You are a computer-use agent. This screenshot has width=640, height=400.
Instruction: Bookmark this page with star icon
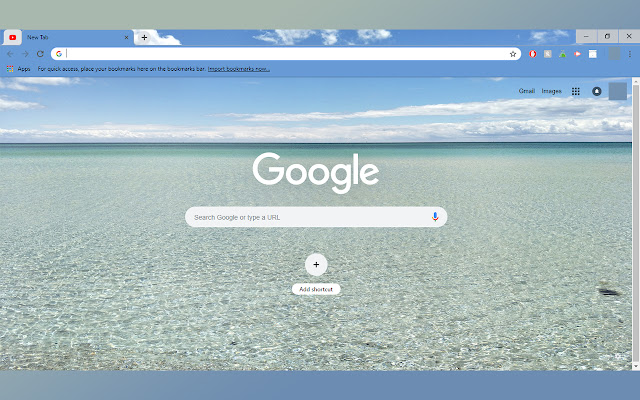(513, 54)
